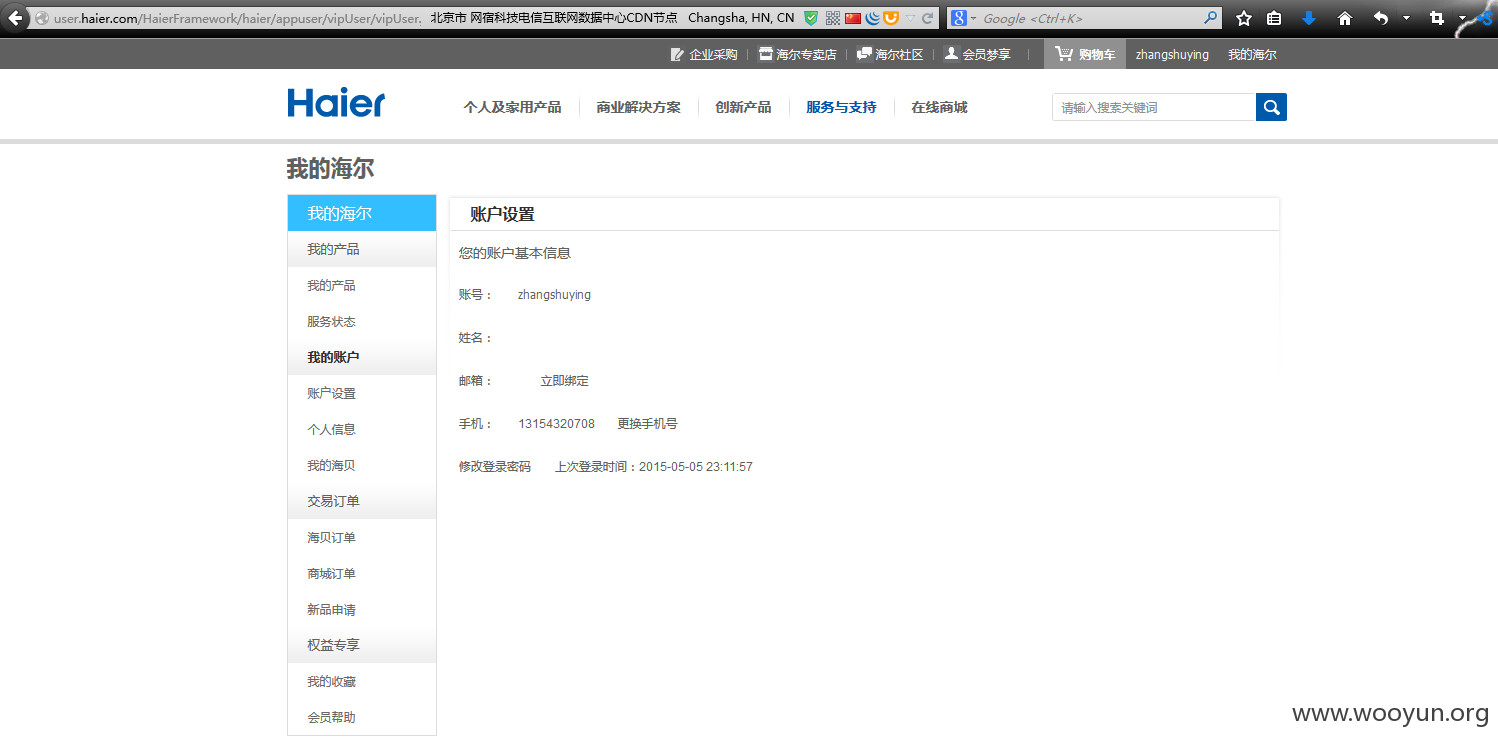
Task: Click the browser back arrow button
Action: click(15, 18)
